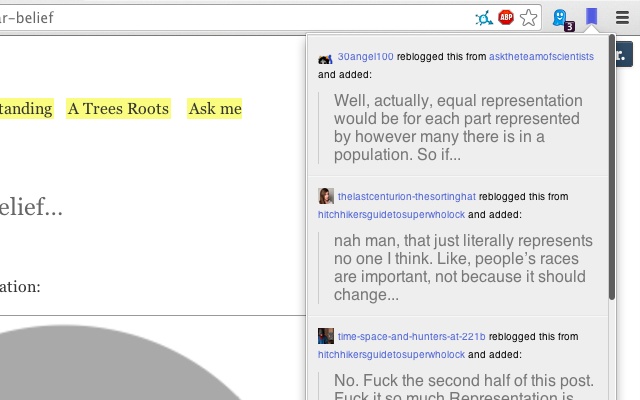Open the 30angel100 user link
This screenshot has height=400, width=640.
click(x=365, y=56)
